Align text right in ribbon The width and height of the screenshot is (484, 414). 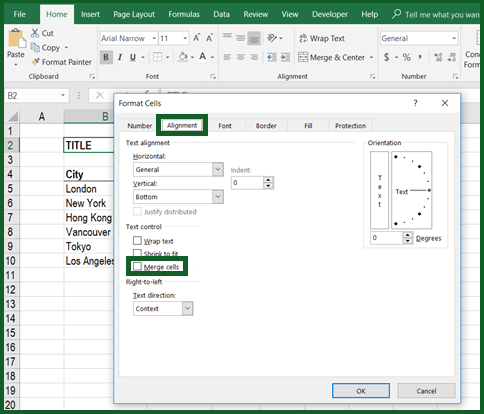point(254,57)
